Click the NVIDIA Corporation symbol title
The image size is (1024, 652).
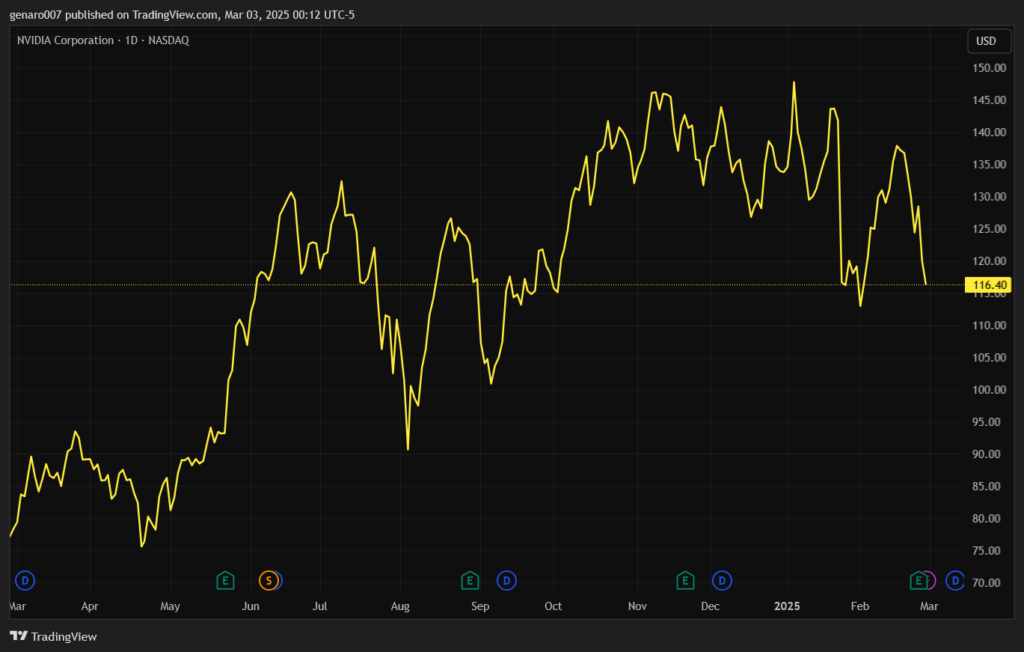pos(65,41)
